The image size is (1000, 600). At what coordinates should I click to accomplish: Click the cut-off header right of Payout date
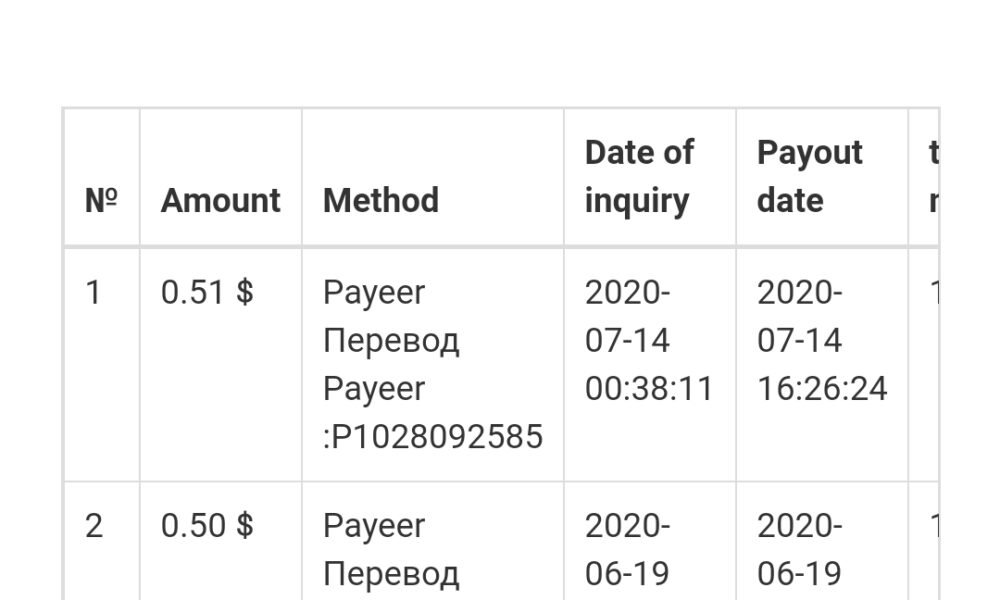931,176
